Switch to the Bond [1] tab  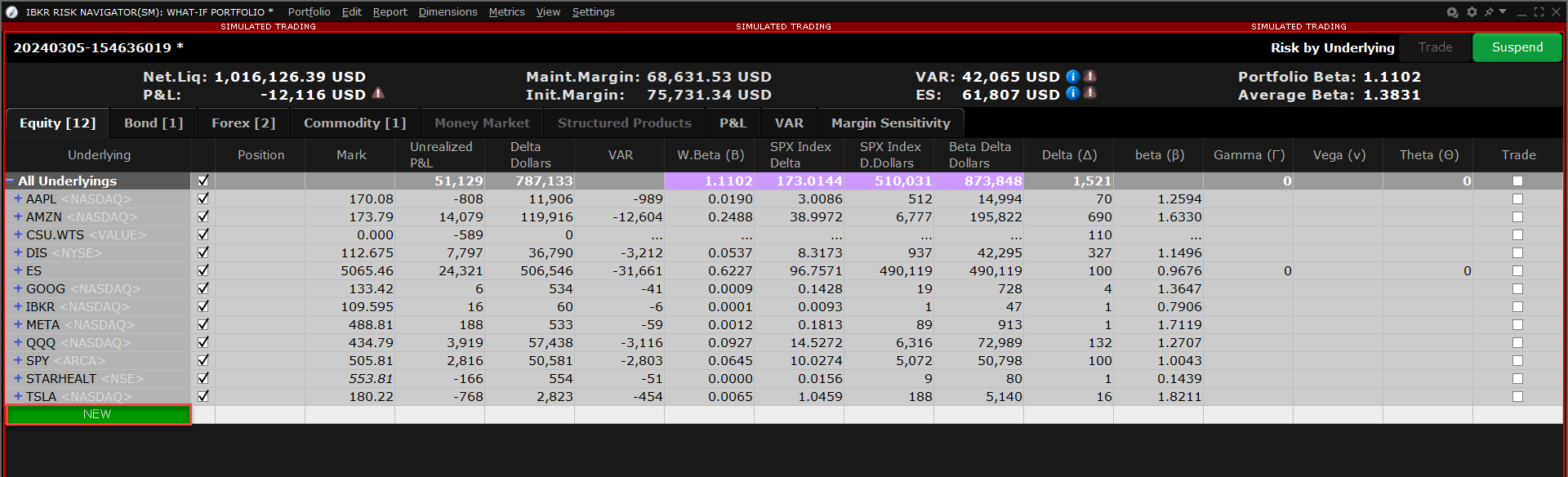tap(154, 123)
